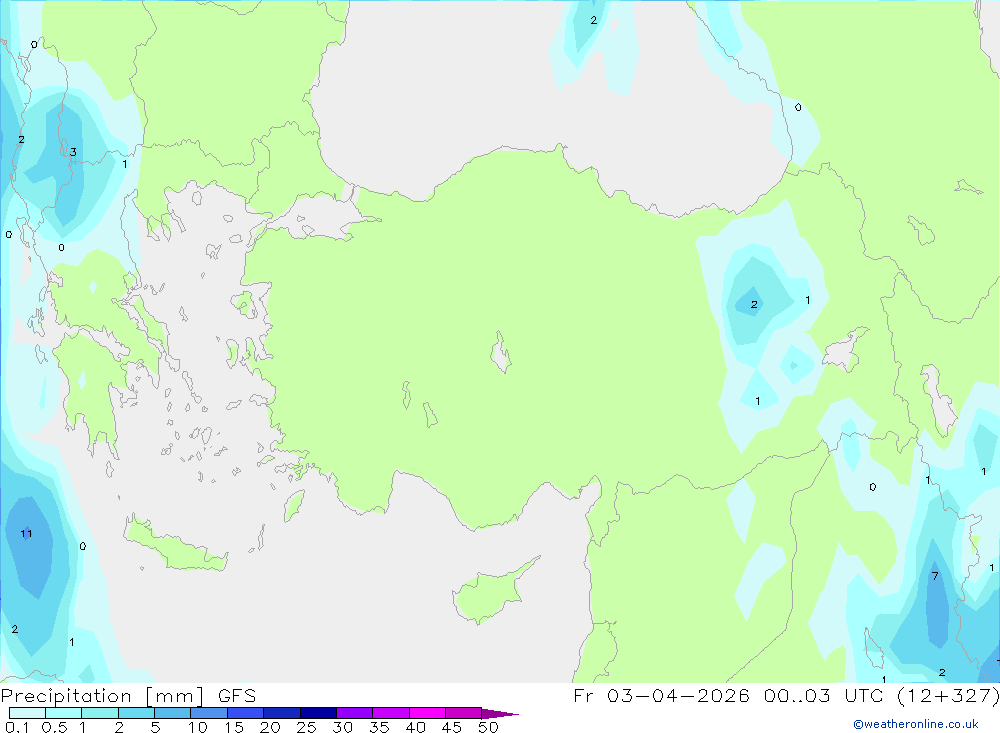The image size is (1000, 733).
Task: Click the '5' legend scale label
Action: coord(155,727)
